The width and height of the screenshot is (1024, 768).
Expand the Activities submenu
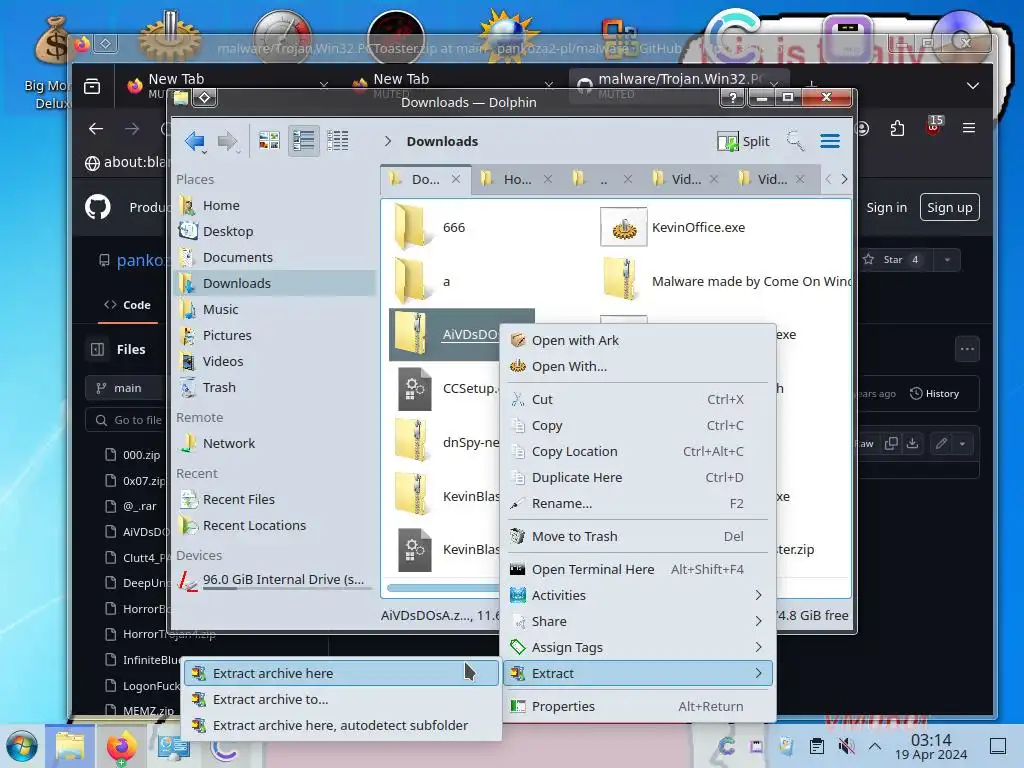638,596
